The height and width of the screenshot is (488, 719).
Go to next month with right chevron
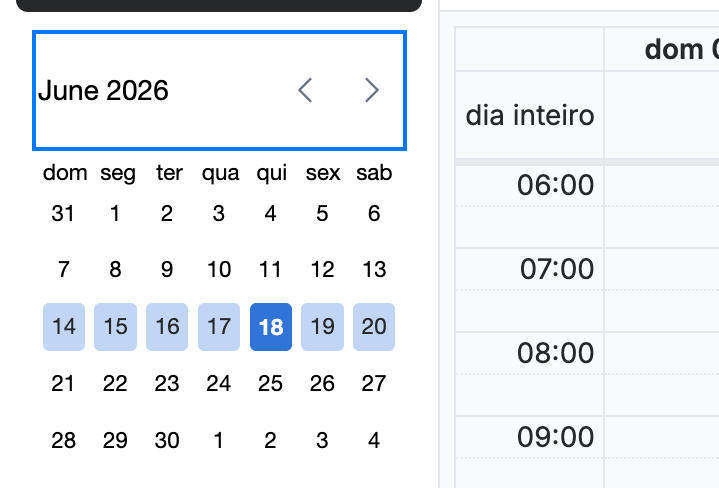pos(371,90)
